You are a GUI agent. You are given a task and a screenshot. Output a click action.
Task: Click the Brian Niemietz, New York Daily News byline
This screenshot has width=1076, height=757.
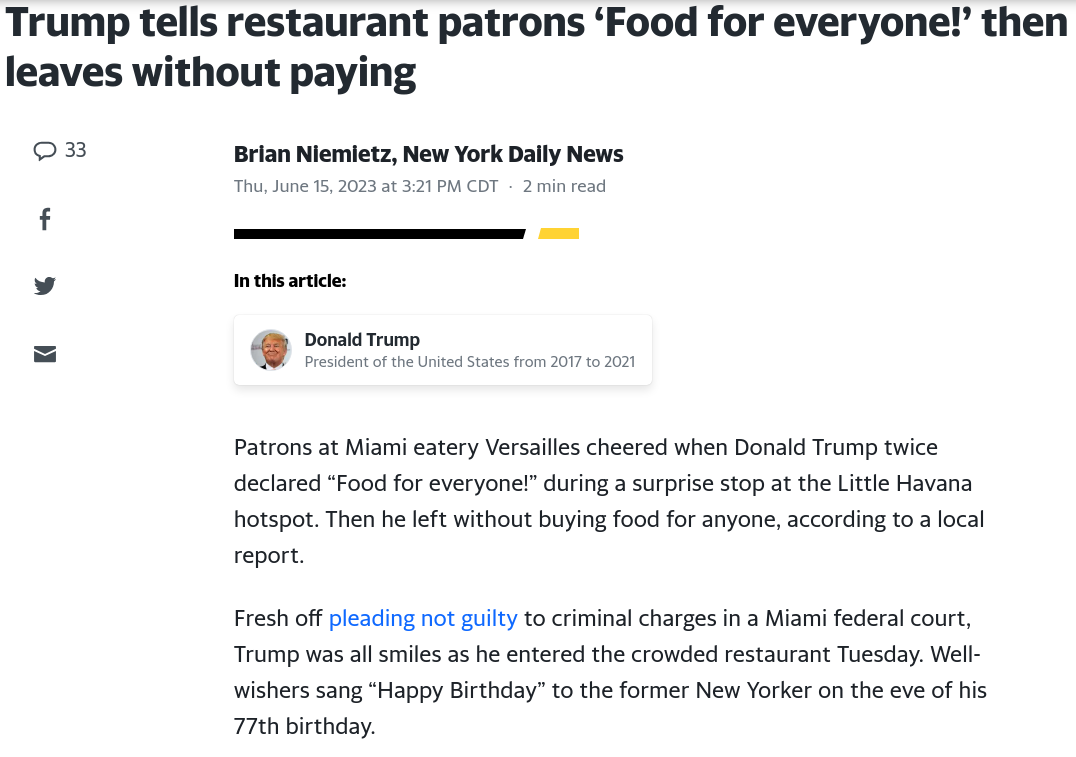(428, 154)
